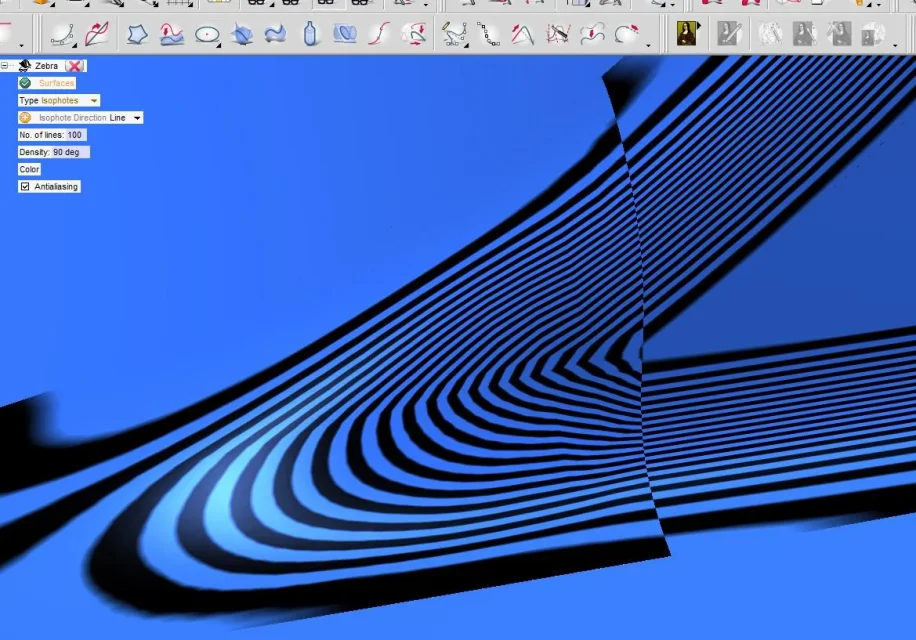Click the grayed image icon right of Mona Lisa
Viewport: 916px width, 640px height.
(x=730, y=34)
